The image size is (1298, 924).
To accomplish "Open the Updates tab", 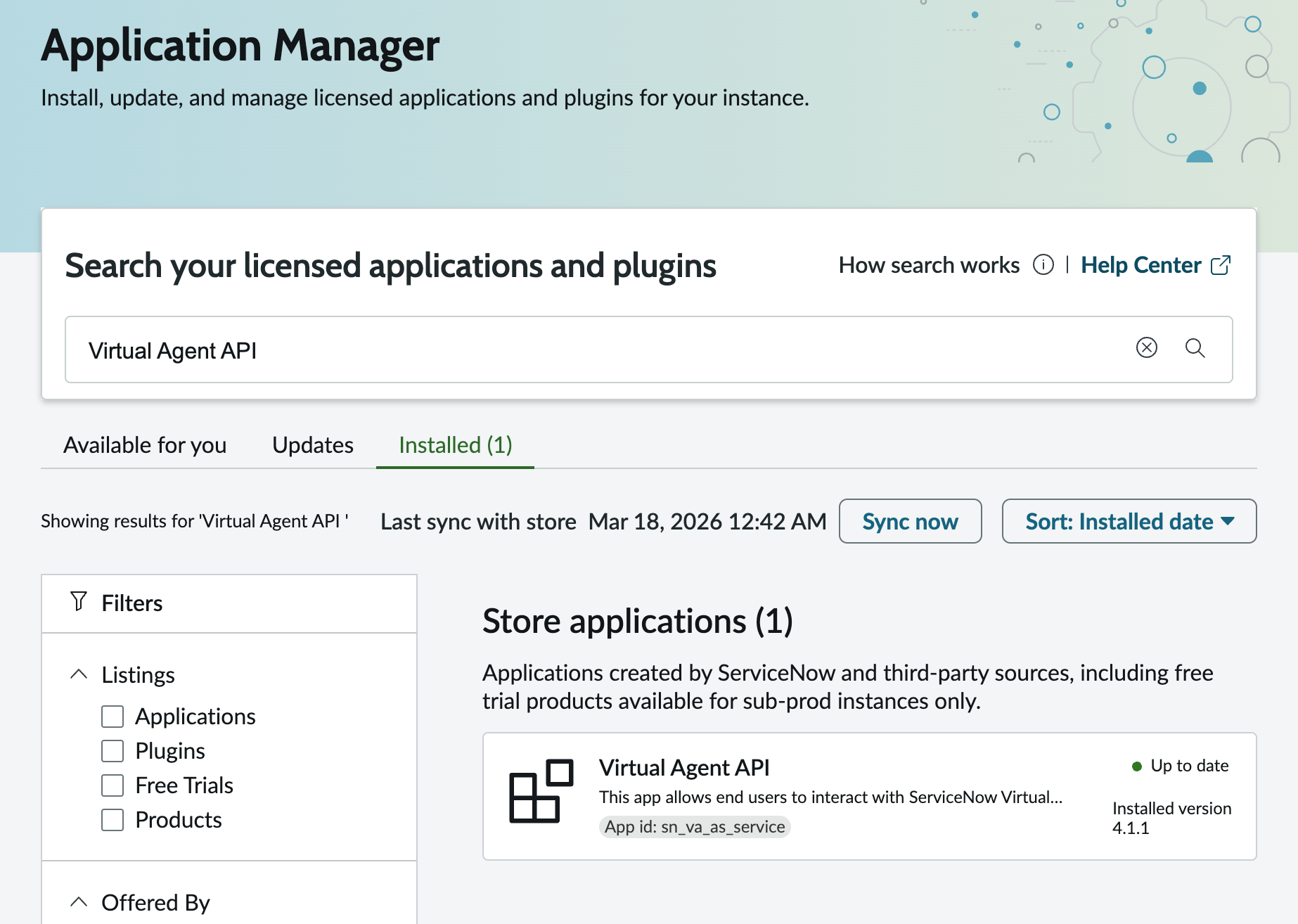I will tap(313, 445).
